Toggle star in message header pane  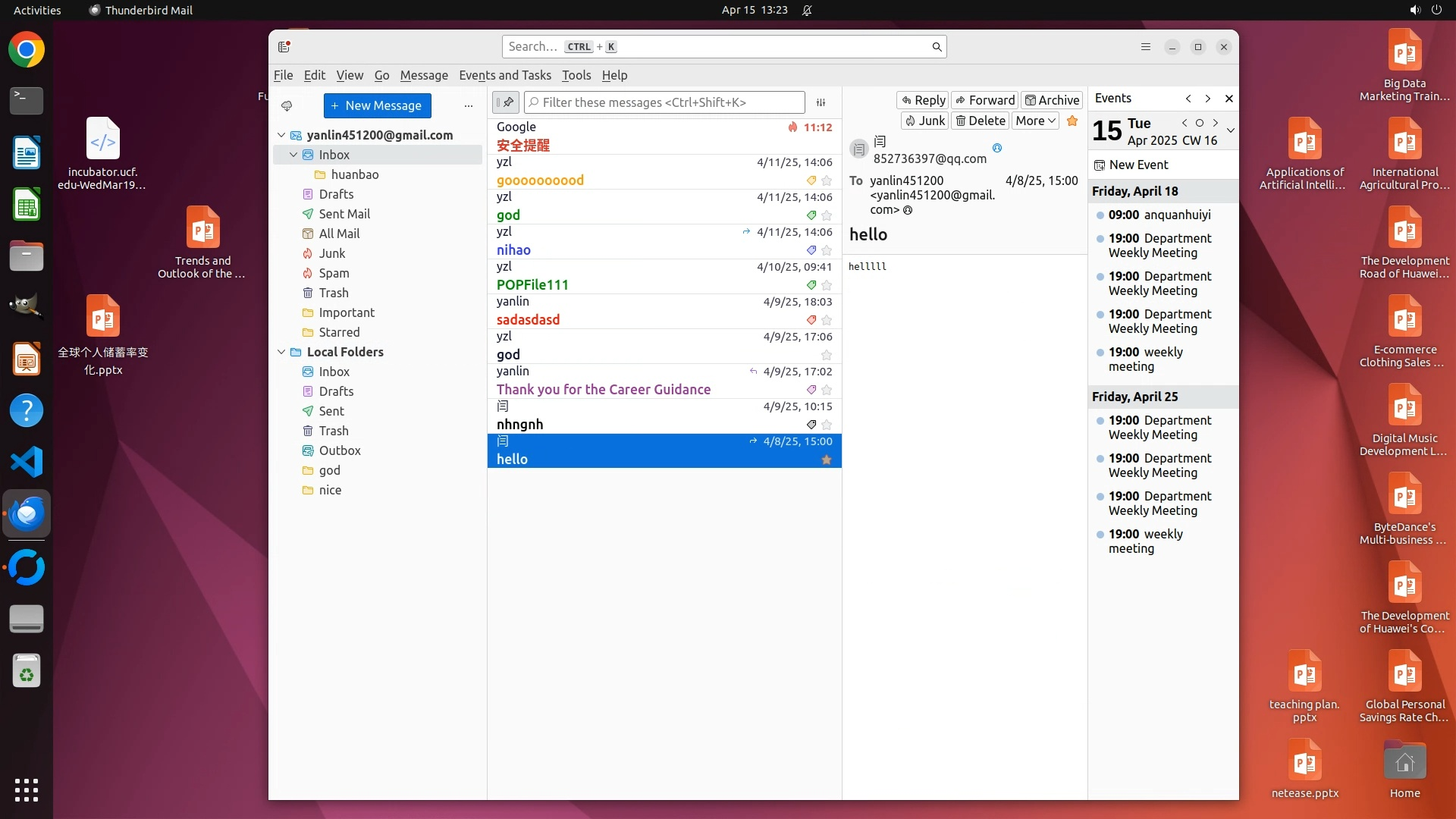pyautogui.click(x=1072, y=121)
